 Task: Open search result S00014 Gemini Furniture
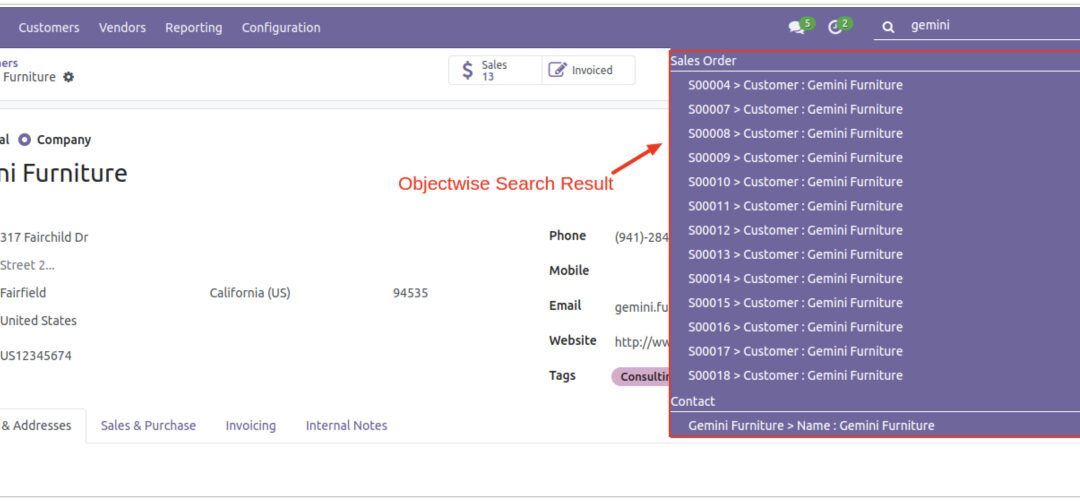coord(795,278)
